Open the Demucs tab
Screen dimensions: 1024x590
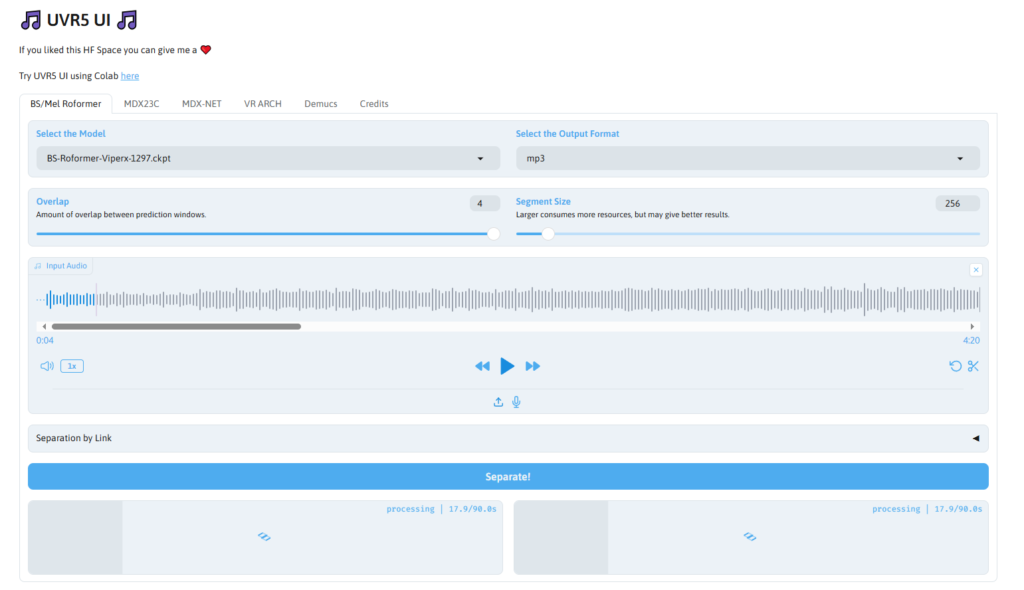pos(321,104)
